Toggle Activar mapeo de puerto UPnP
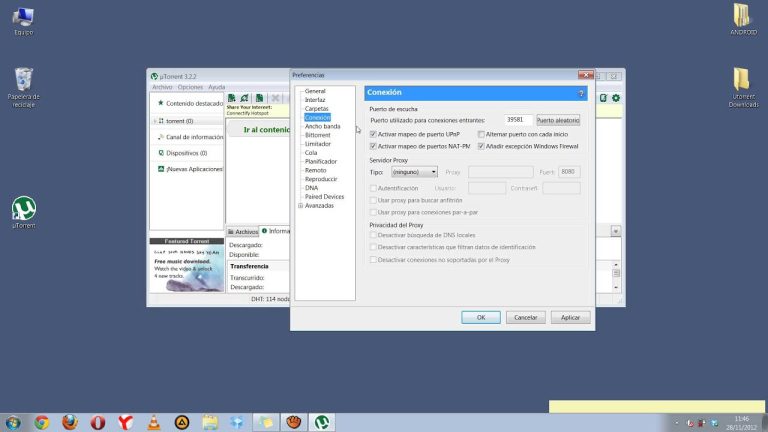This screenshot has height=432, width=768. click(373, 134)
